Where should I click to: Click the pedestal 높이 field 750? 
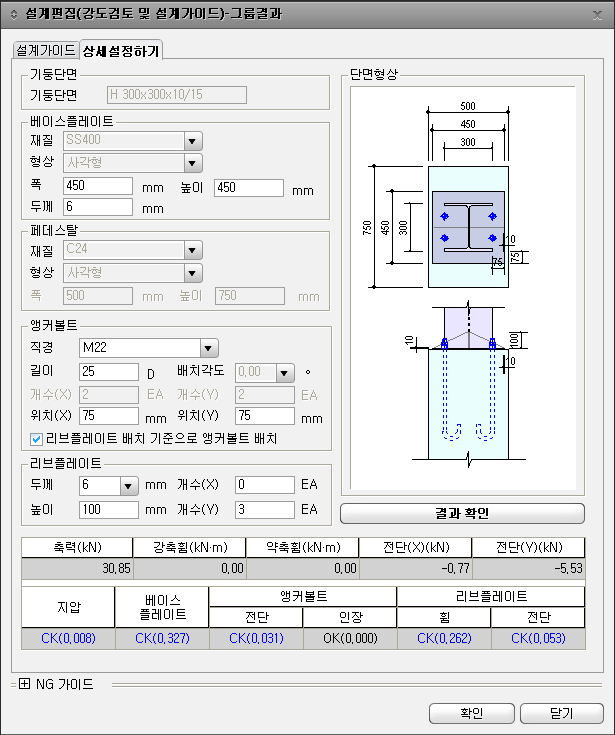click(250, 296)
